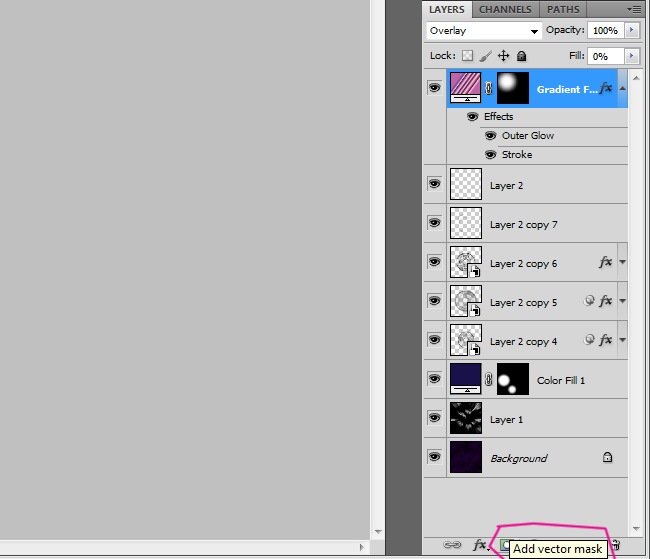Screen dimensions: 650x559
Task: Click fx icon on Gradient Fill layer
Action: pos(606,88)
